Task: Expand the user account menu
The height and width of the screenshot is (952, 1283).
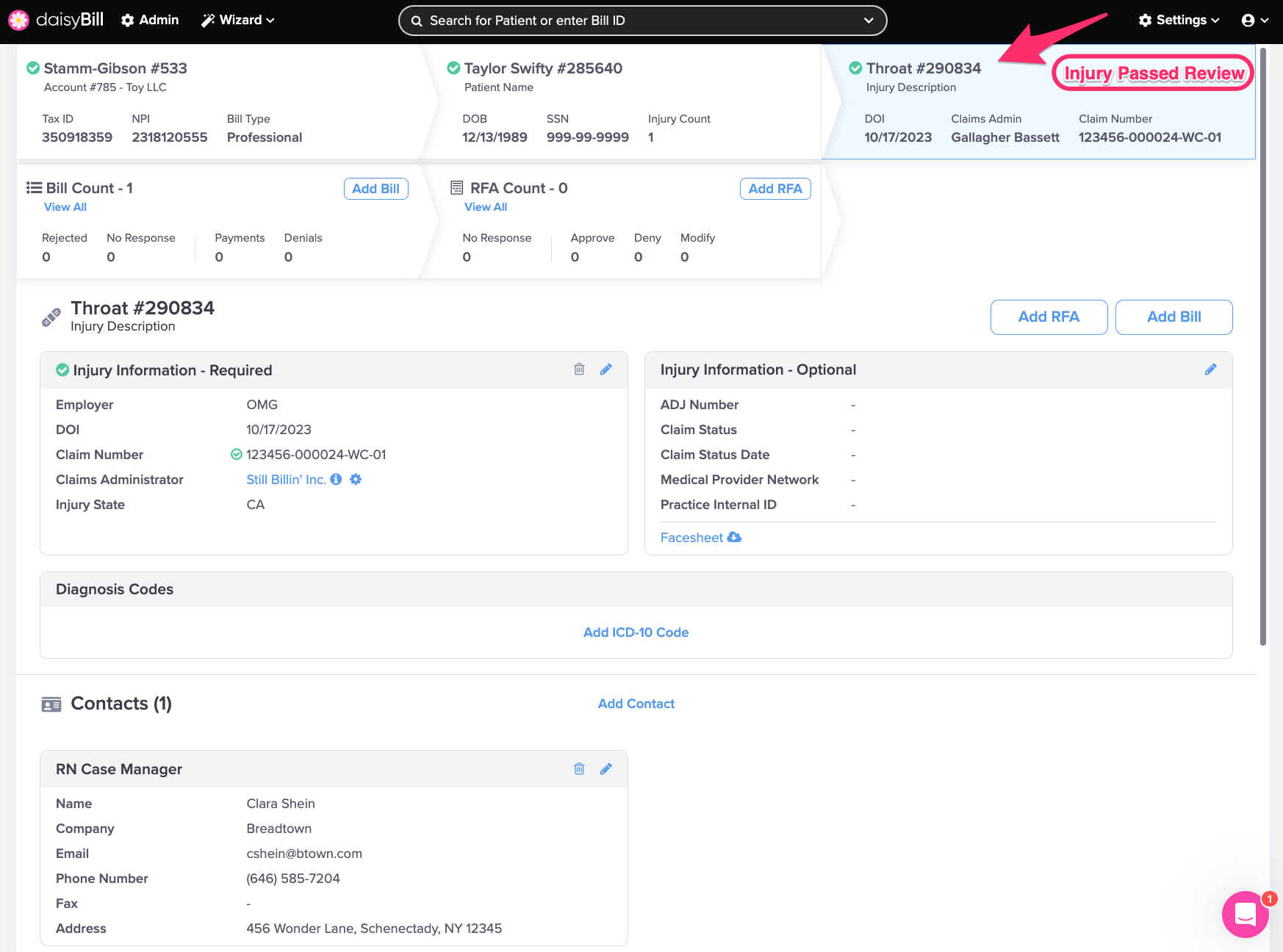Action: 1254,21
